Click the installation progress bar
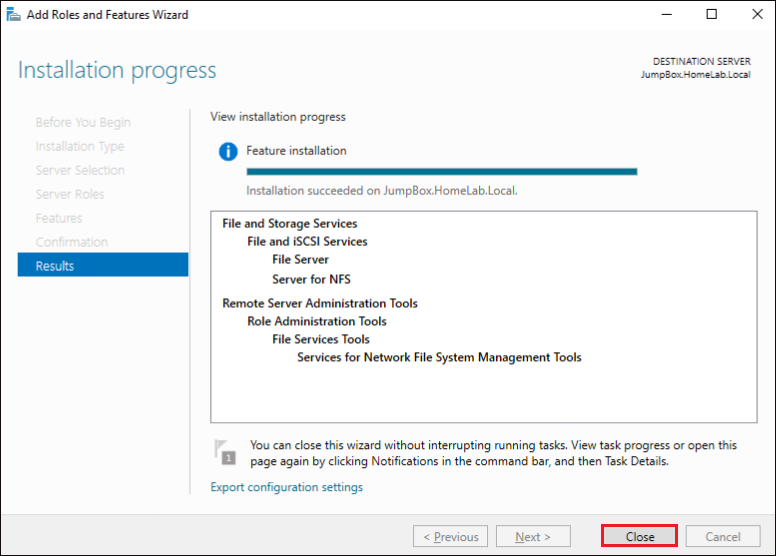 [x=442, y=172]
